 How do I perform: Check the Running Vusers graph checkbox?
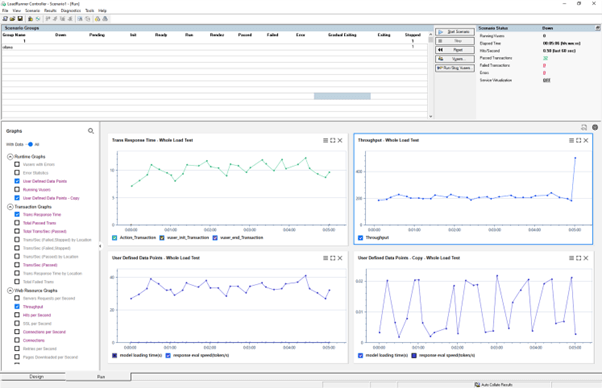[17, 189]
